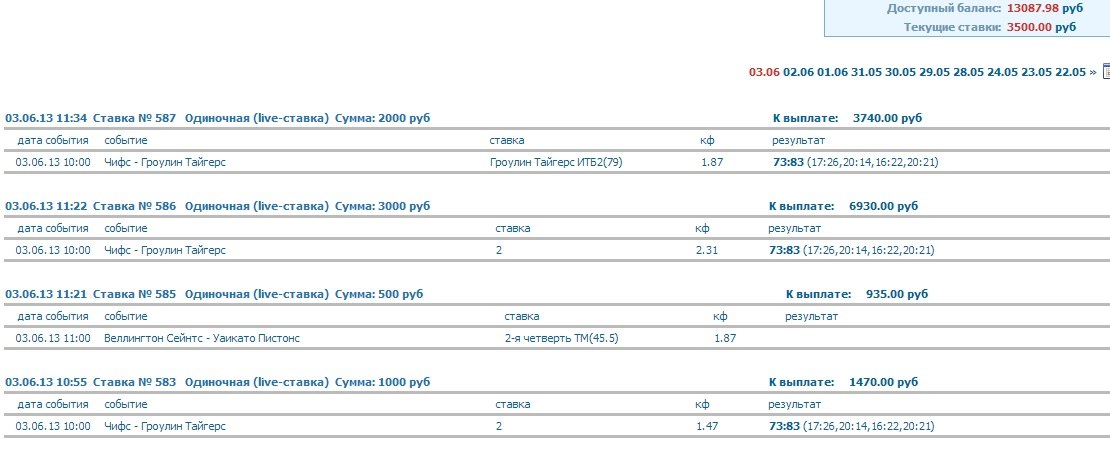
Task: Open bets for 31.05
Action: point(866,72)
